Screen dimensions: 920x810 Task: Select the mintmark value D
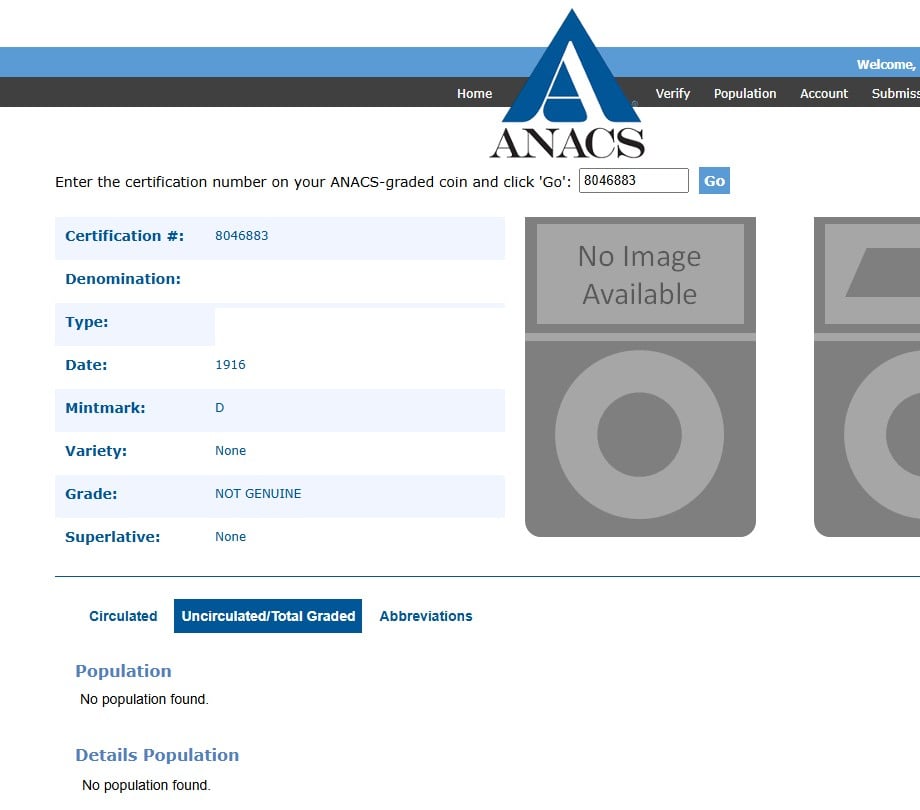(219, 408)
